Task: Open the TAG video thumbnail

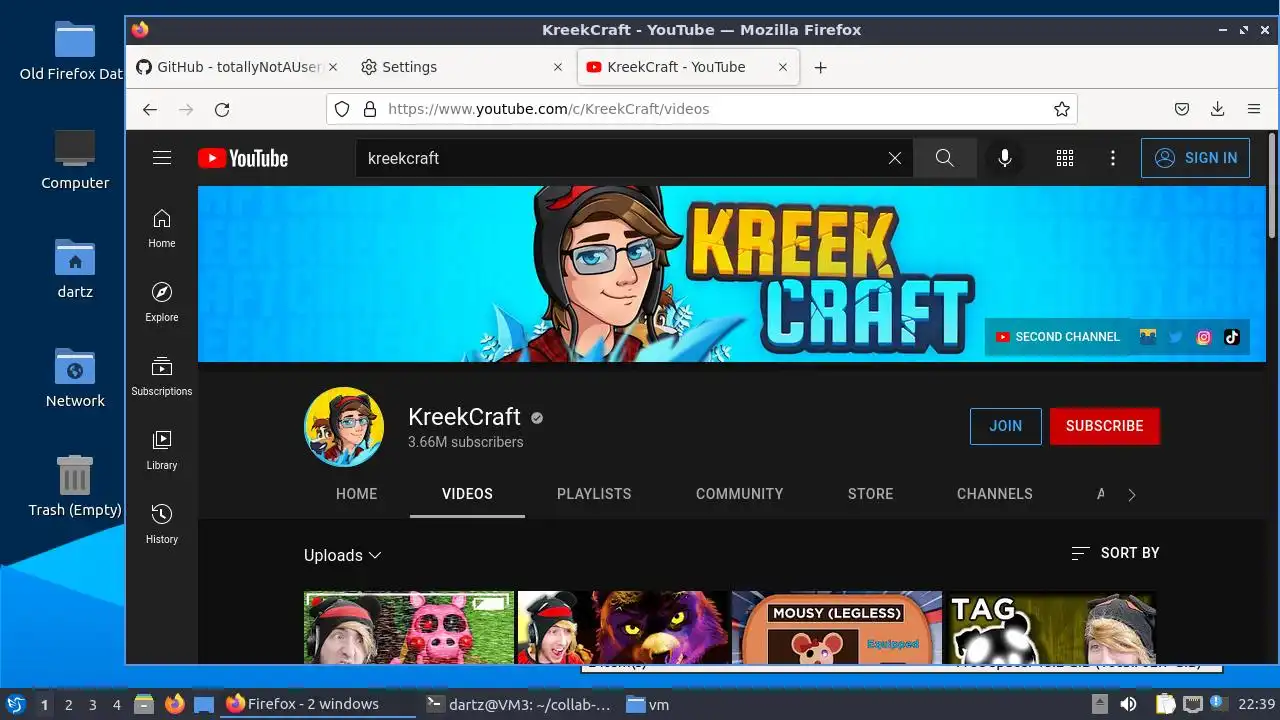Action: click(x=1051, y=627)
